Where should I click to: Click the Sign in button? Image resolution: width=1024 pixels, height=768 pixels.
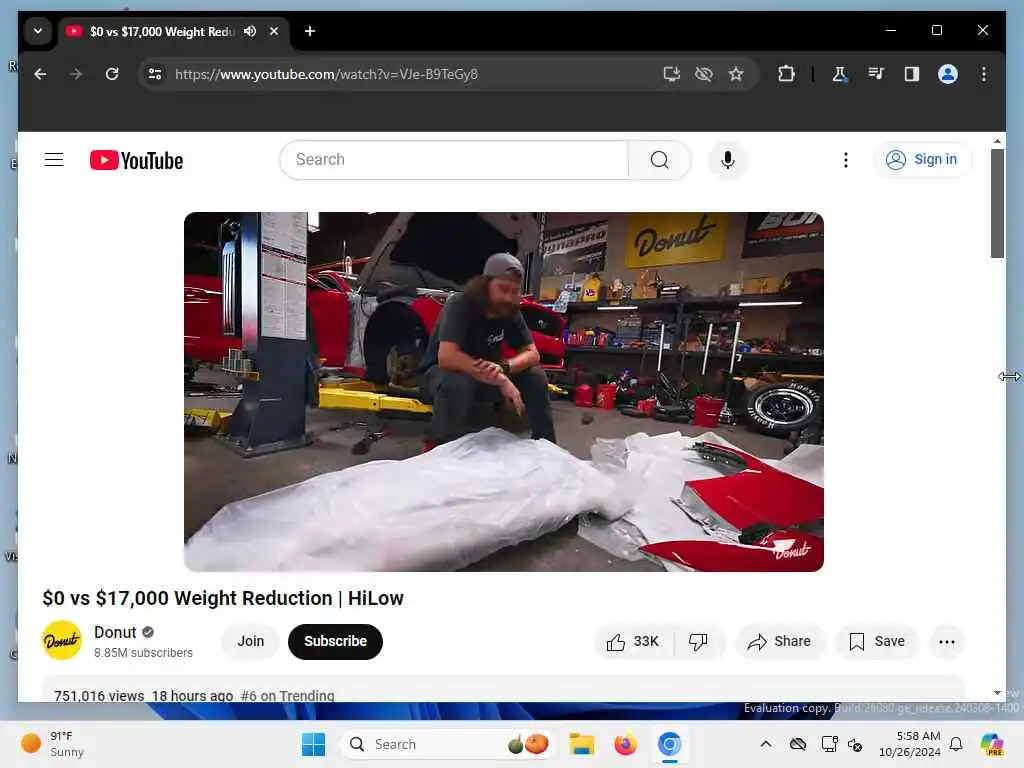pyautogui.click(x=922, y=159)
